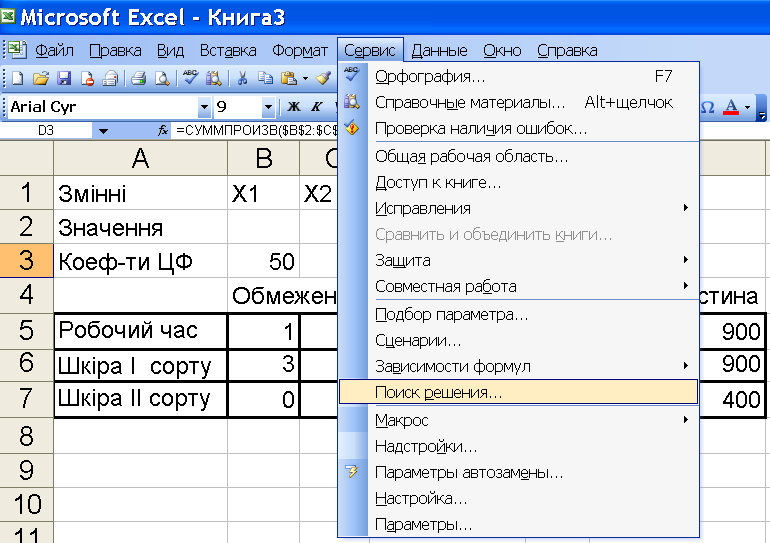Screen dimensions: 770x543
Task: Choose Настройка… menu item
Action: point(519,498)
